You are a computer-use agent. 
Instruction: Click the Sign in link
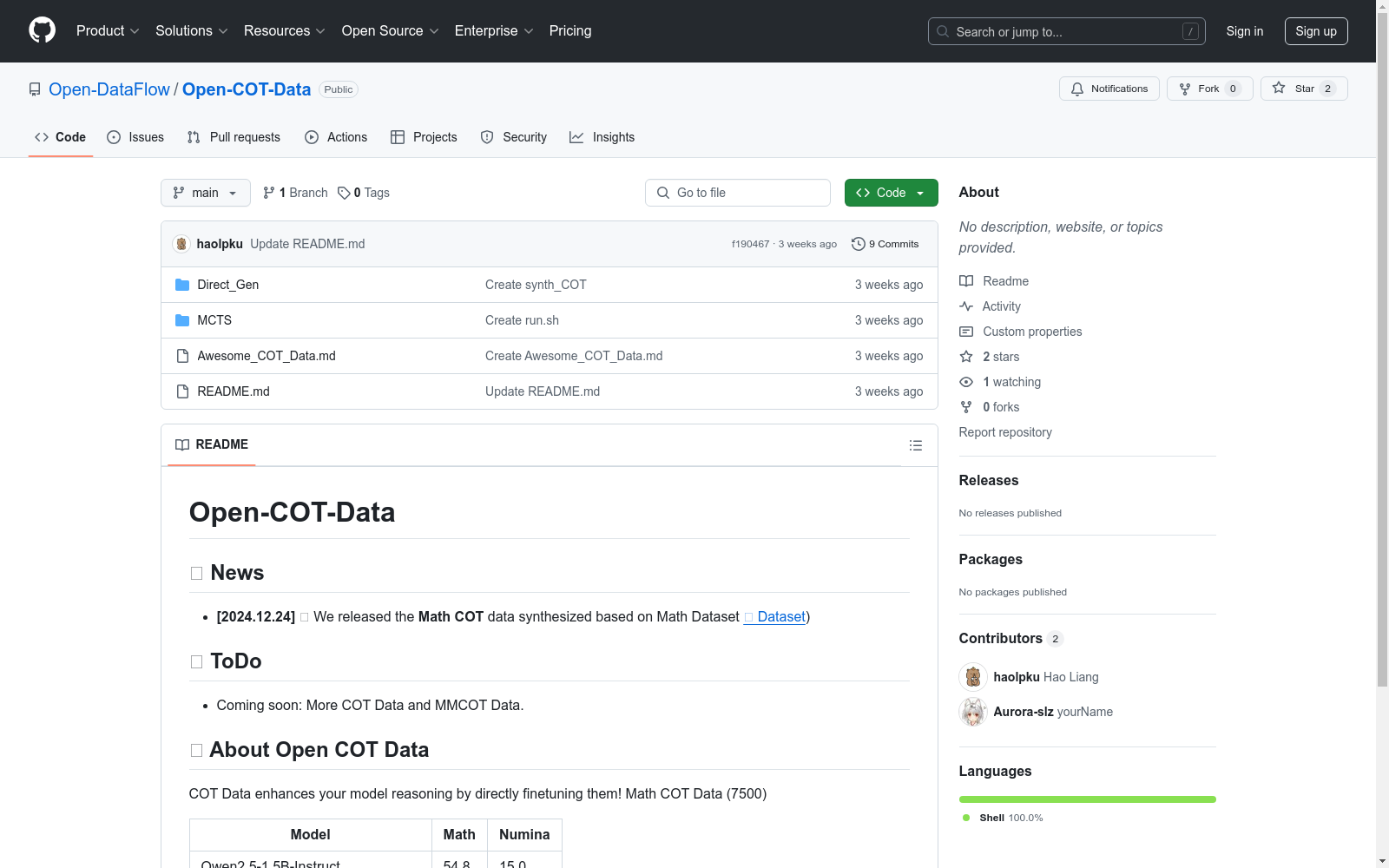point(1245,31)
